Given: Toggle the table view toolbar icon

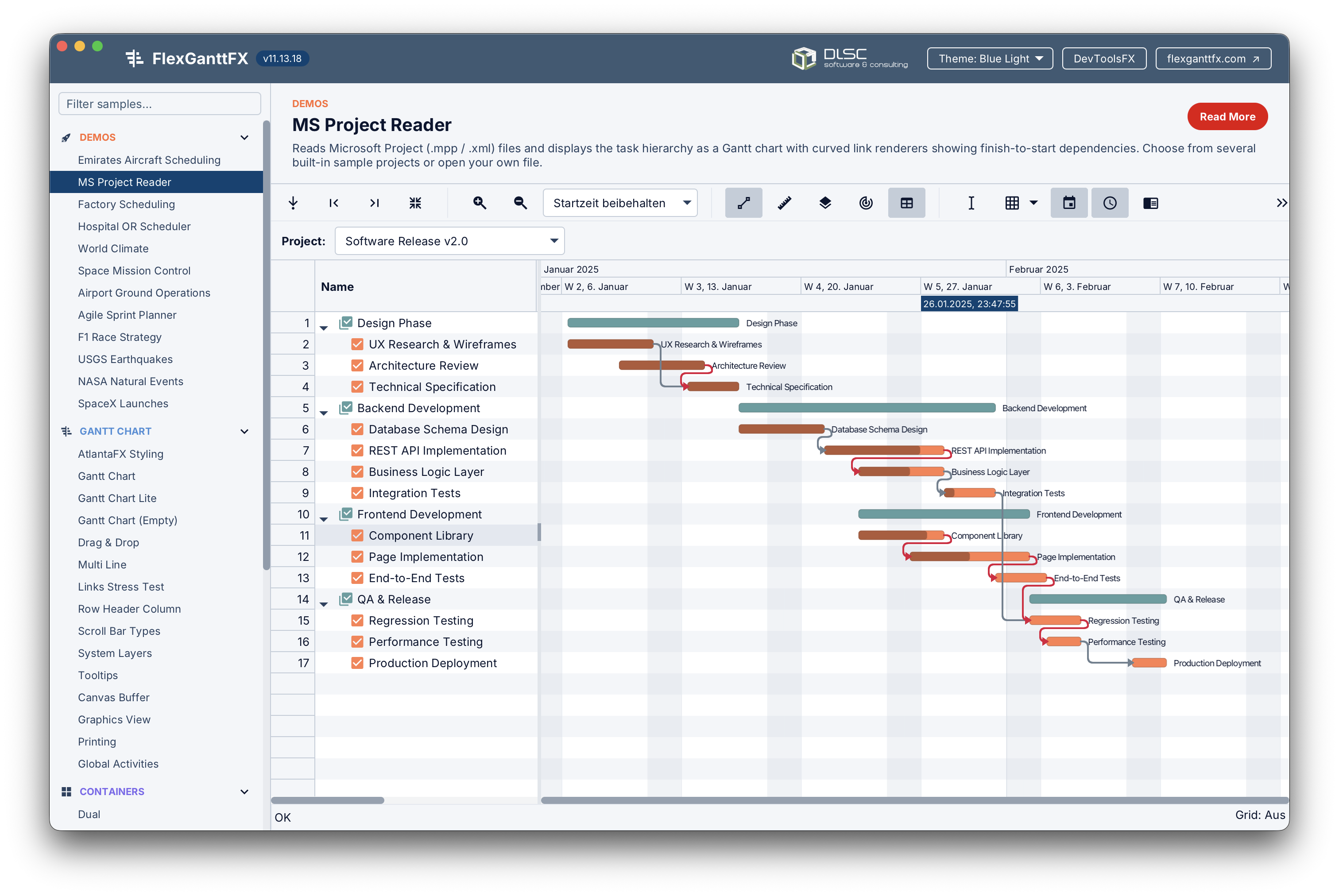Looking at the screenshot, I should 906,203.
